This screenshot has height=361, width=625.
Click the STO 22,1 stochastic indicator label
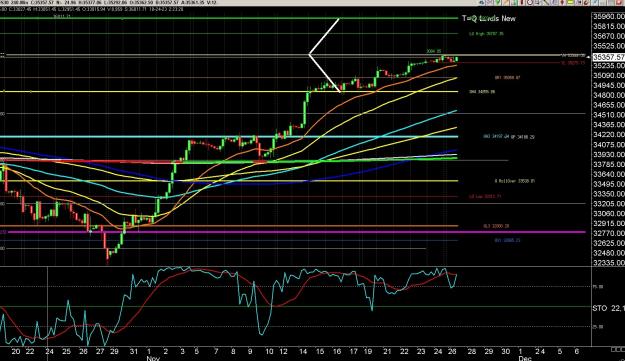pos(608,308)
